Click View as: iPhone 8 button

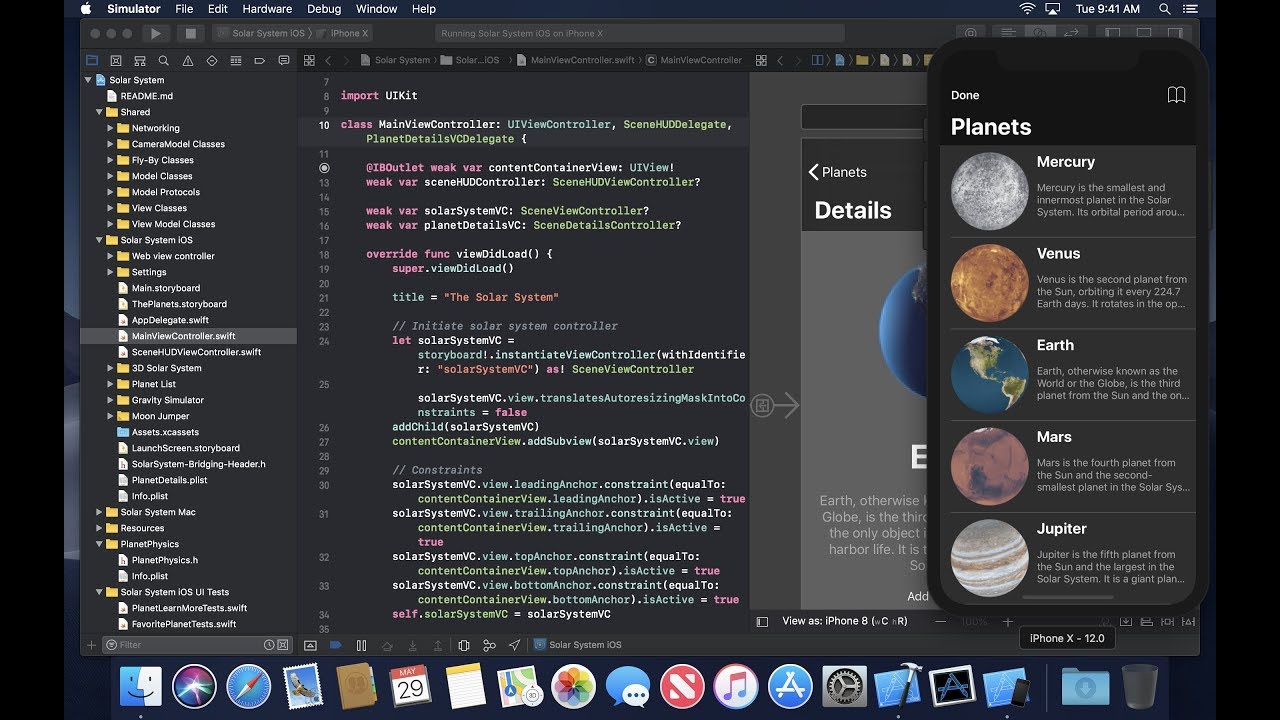(845, 621)
